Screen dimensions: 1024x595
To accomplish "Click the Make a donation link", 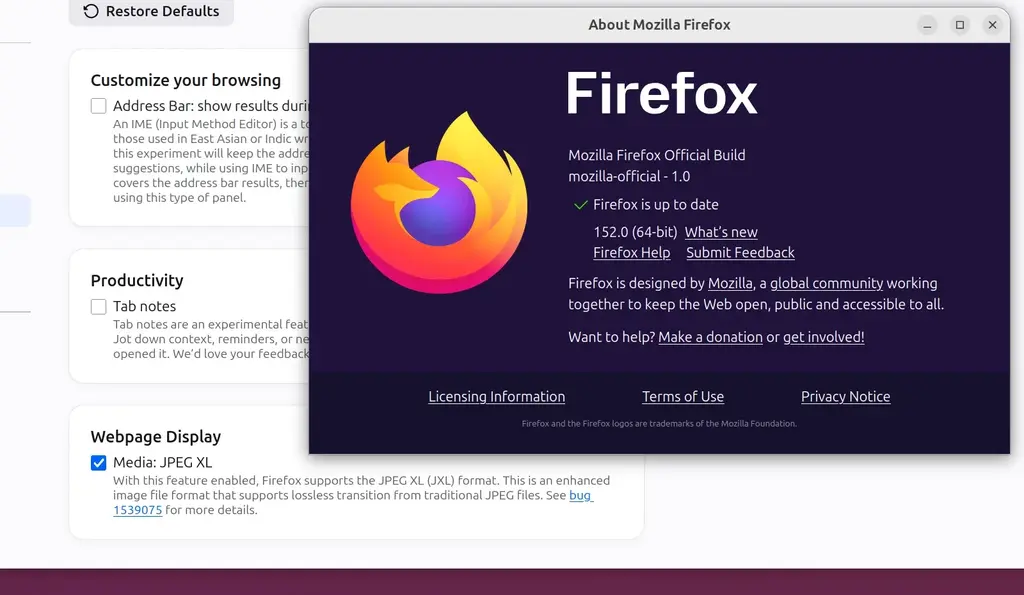I will pyautogui.click(x=710, y=336).
